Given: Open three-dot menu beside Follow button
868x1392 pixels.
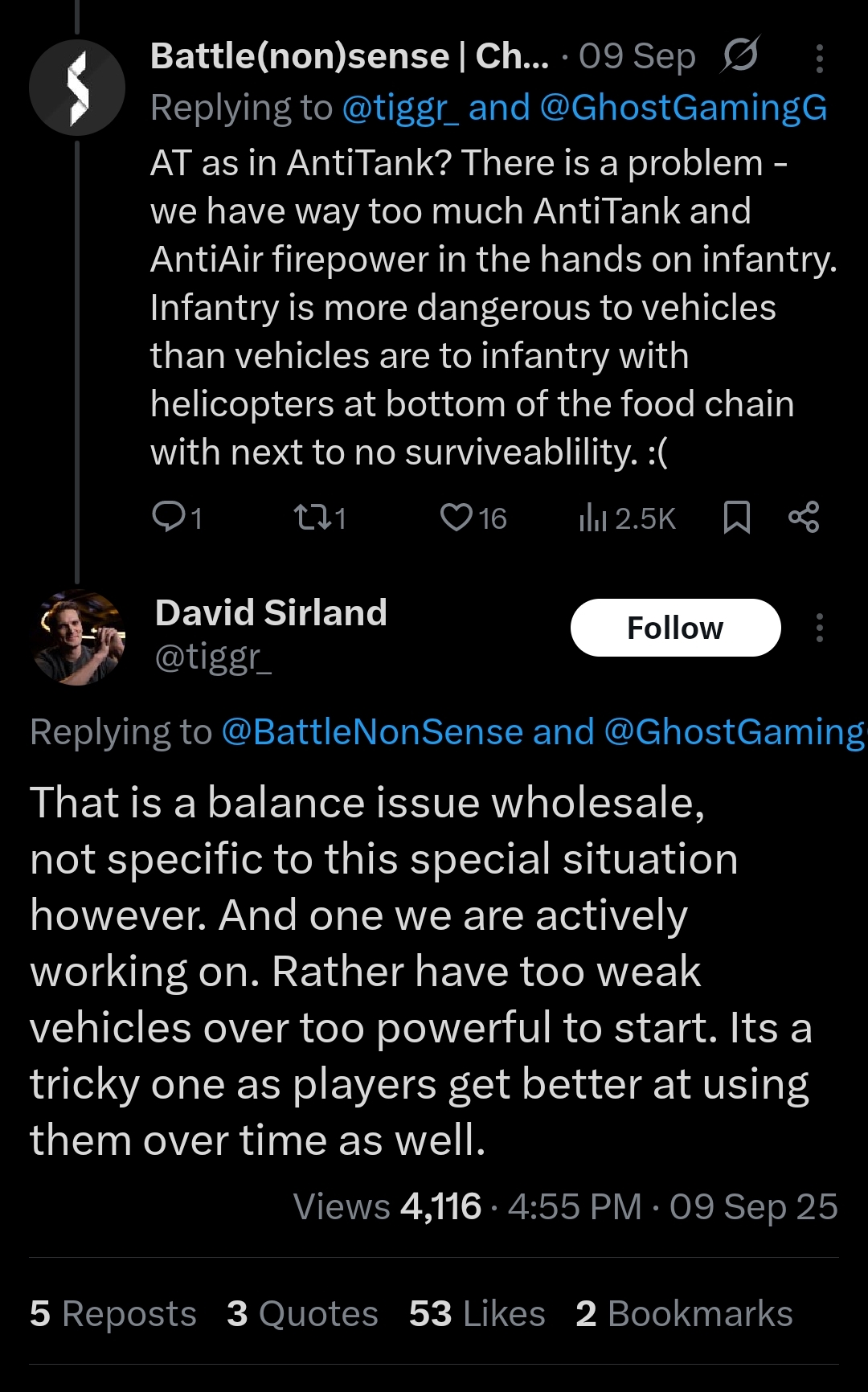Looking at the screenshot, I should pyautogui.click(x=819, y=628).
